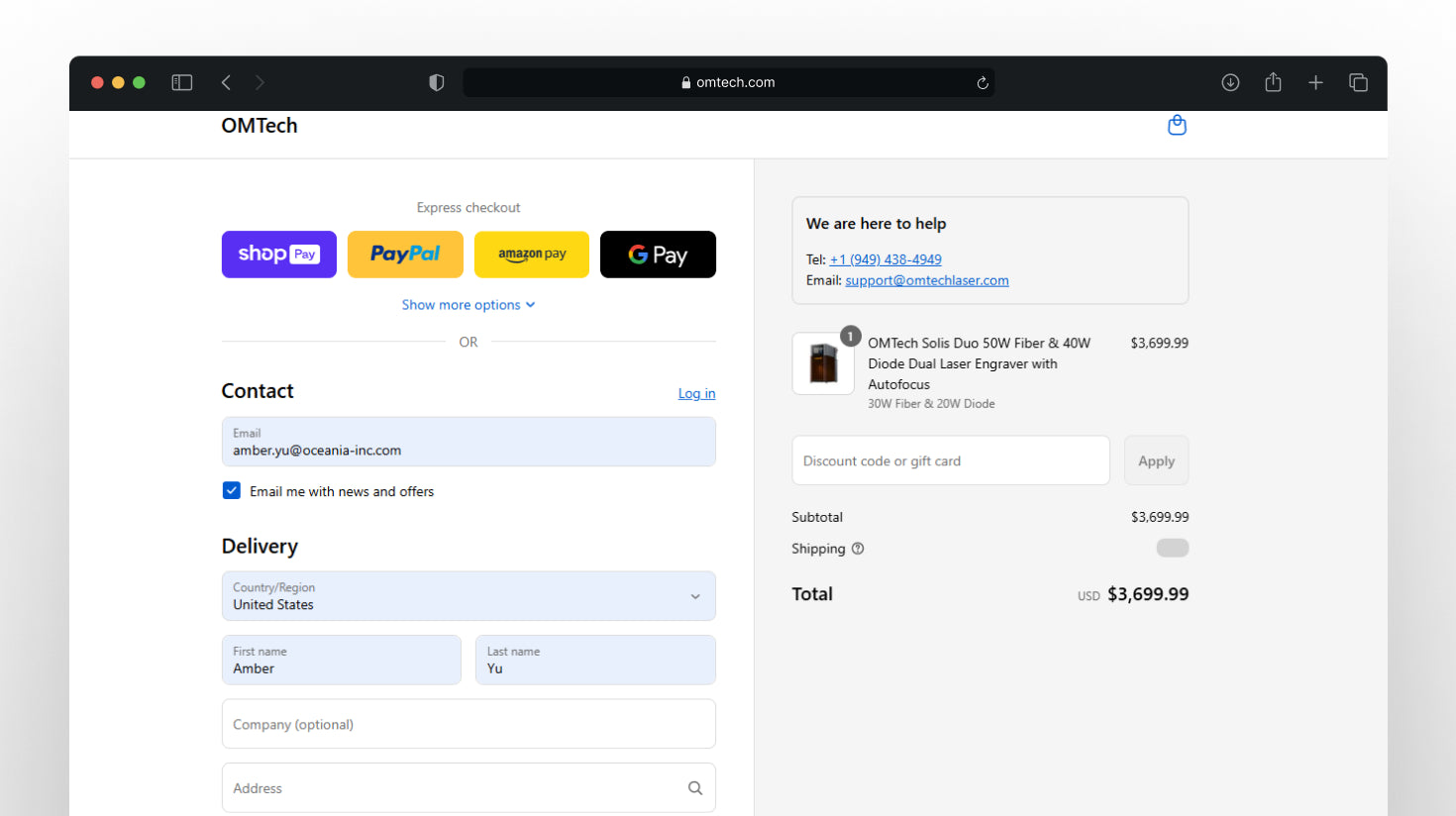
Task: Click the Address input field
Action: click(x=468, y=788)
